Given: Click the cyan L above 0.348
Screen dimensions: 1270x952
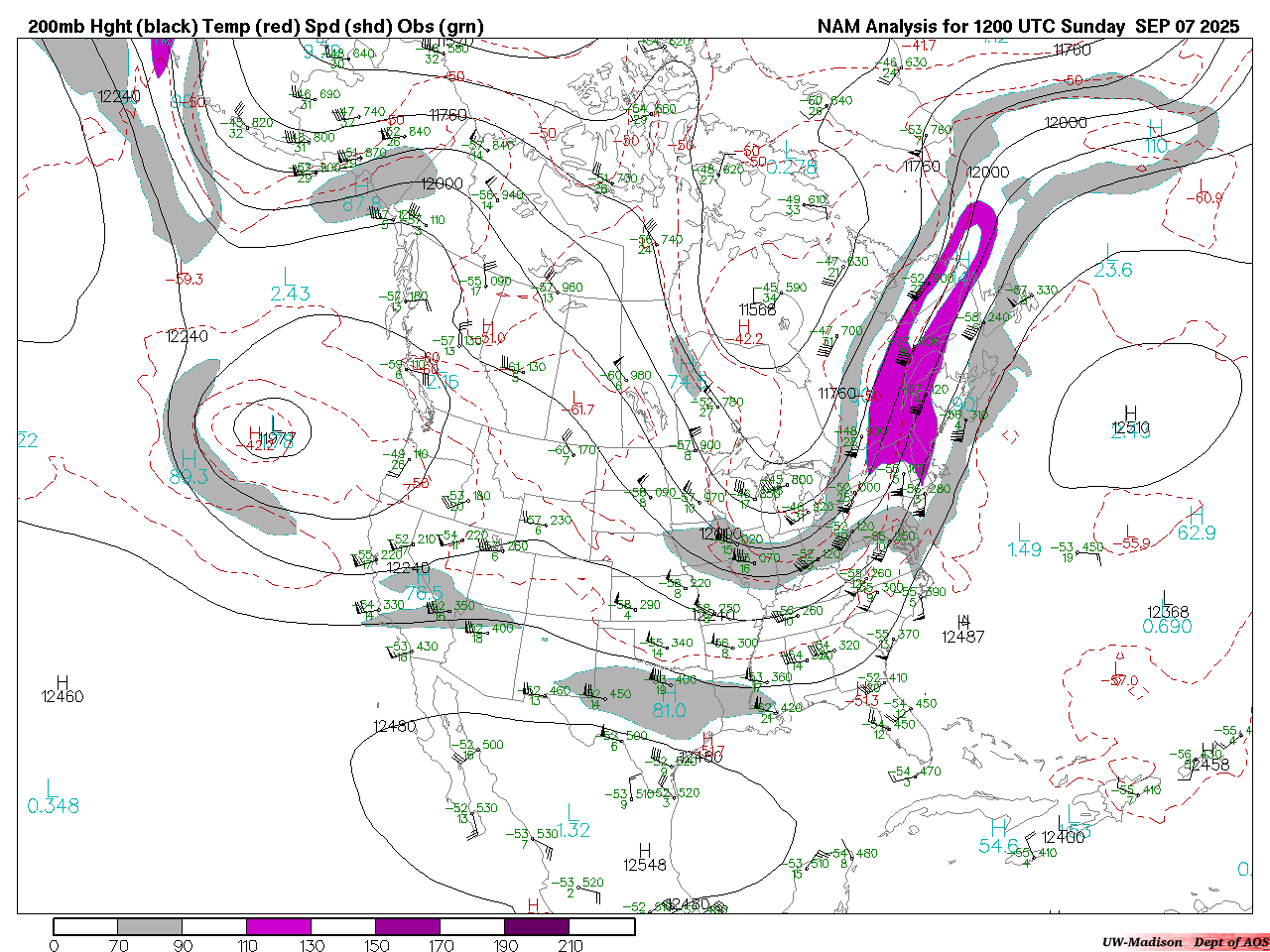Looking at the screenshot, I should point(52,787).
